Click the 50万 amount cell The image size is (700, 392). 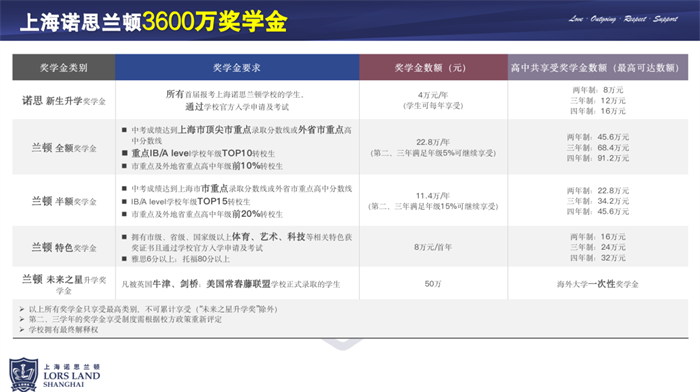point(433,284)
